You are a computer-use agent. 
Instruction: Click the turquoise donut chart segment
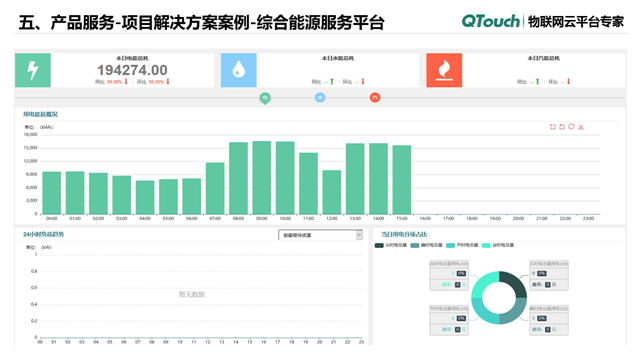[483, 313]
